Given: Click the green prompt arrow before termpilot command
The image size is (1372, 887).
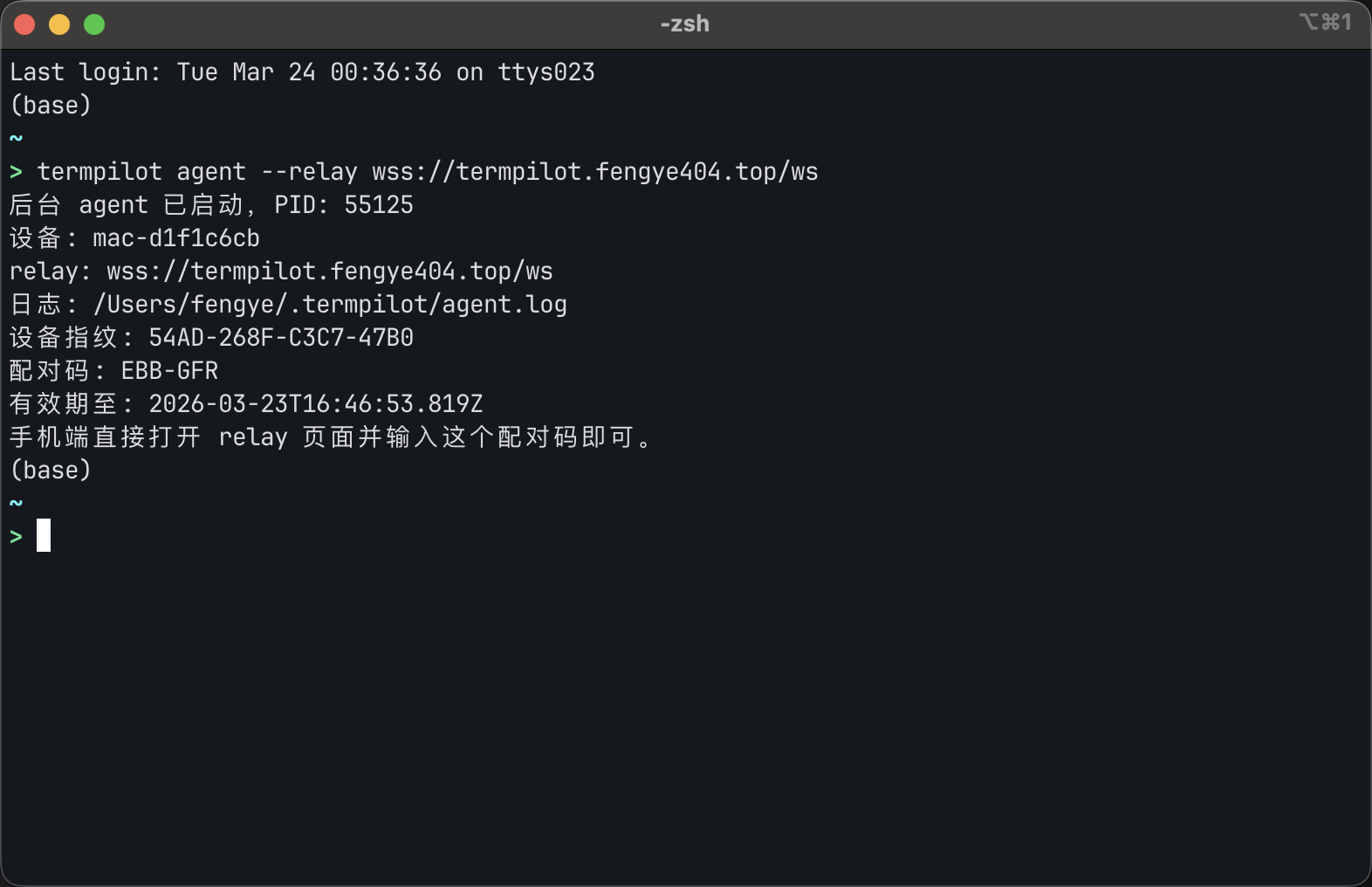Looking at the screenshot, I should [16, 172].
